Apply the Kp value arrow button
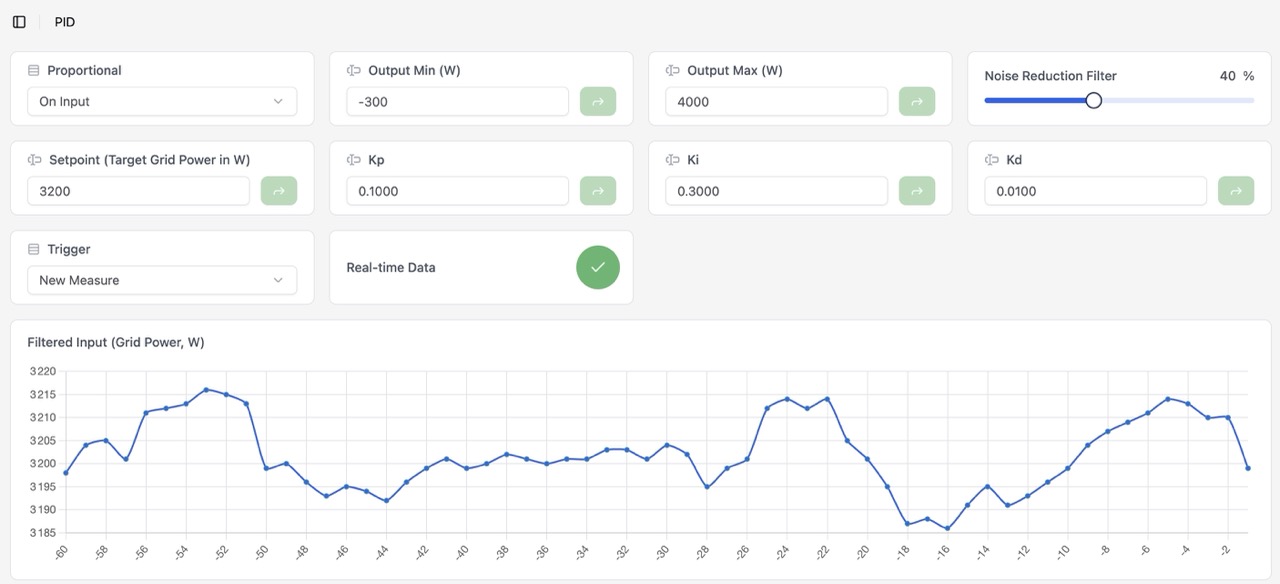Image resolution: width=1280 pixels, height=584 pixels. [x=598, y=191]
